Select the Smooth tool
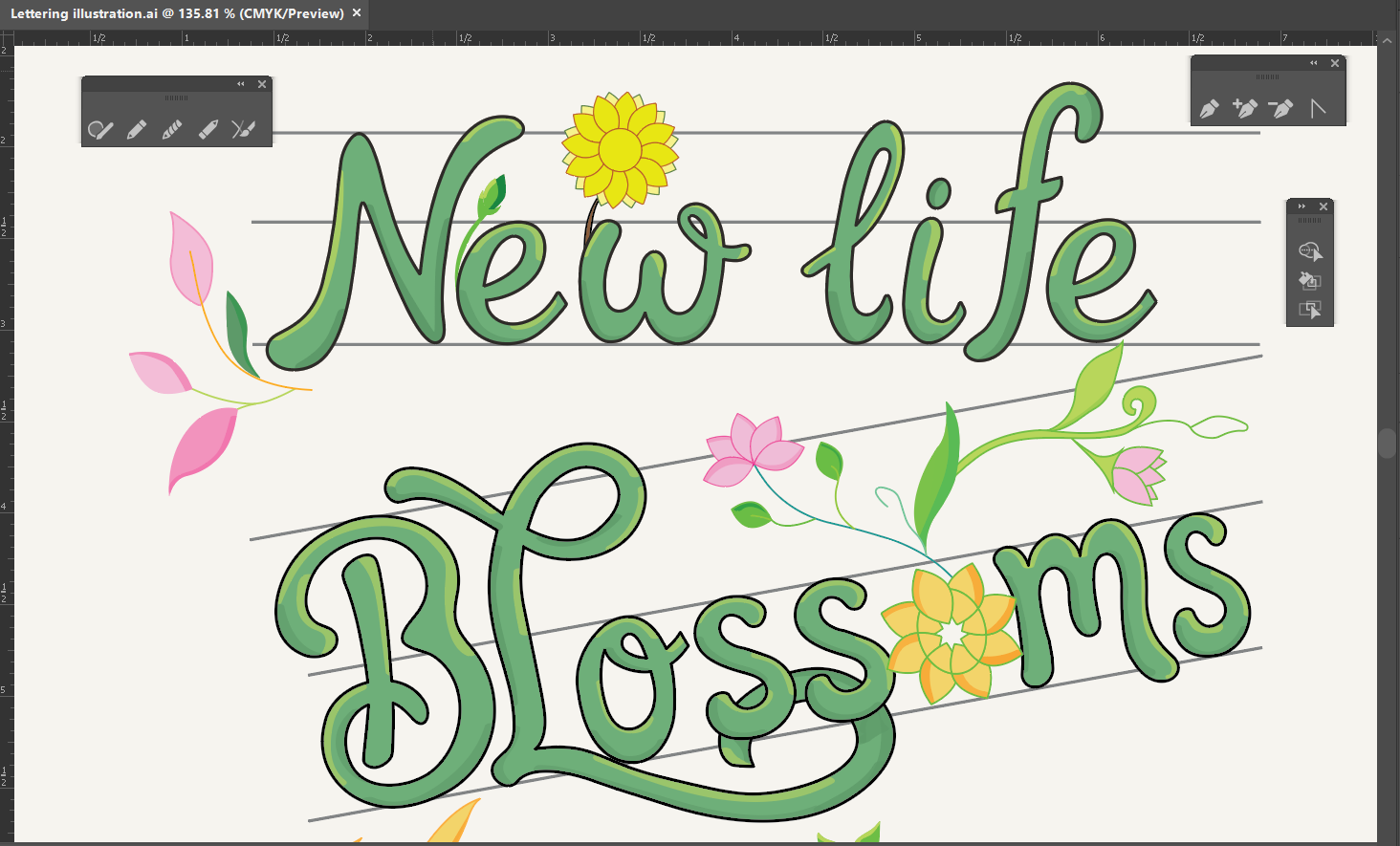 (172, 129)
